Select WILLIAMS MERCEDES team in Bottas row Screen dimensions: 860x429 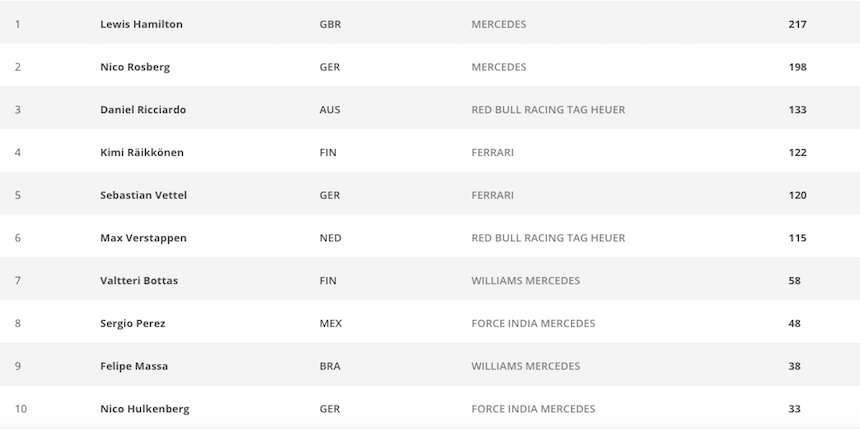(525, 281)
